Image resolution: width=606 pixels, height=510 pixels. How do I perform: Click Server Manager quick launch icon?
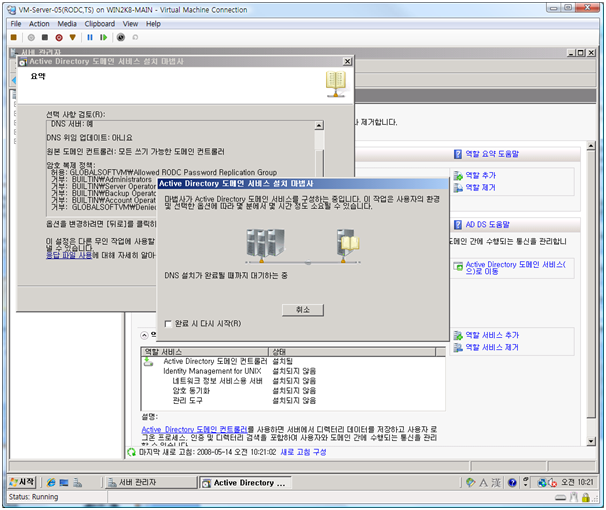coord(77,483)
